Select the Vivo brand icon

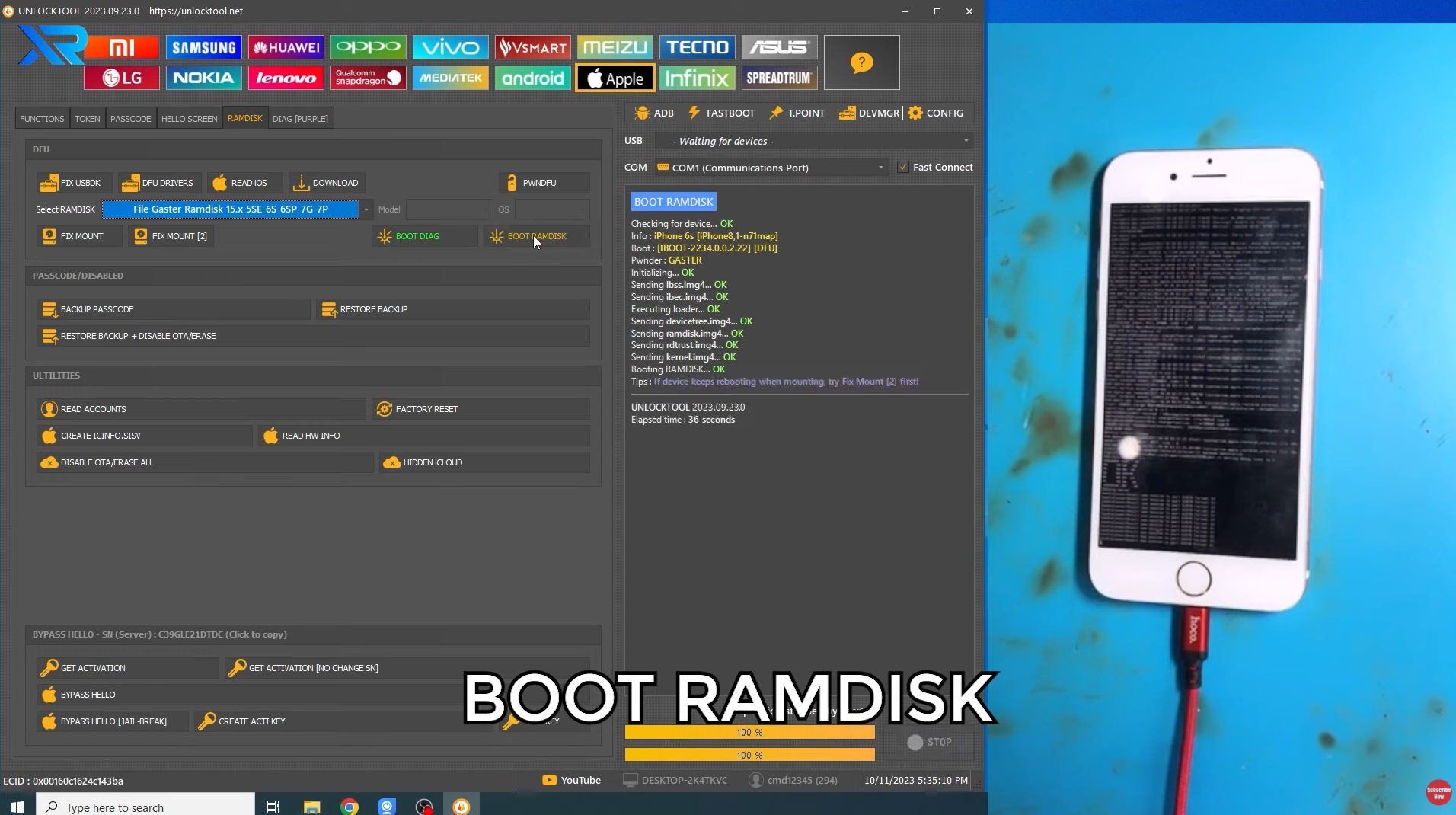(x=450, y=47)
